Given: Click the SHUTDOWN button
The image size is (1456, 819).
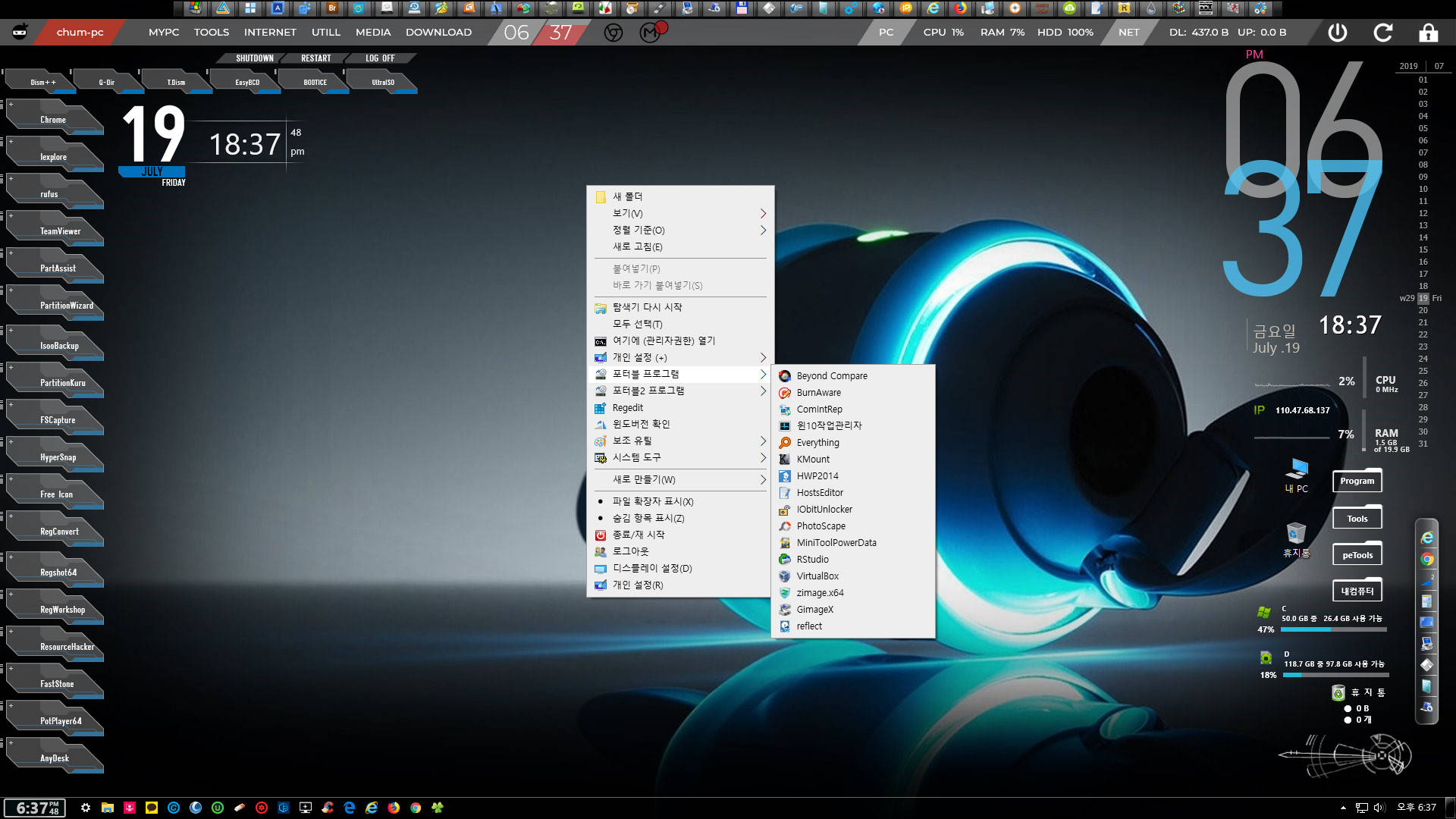Looking at the screenshot, I should pyautogui.click(x=254, y=58).
